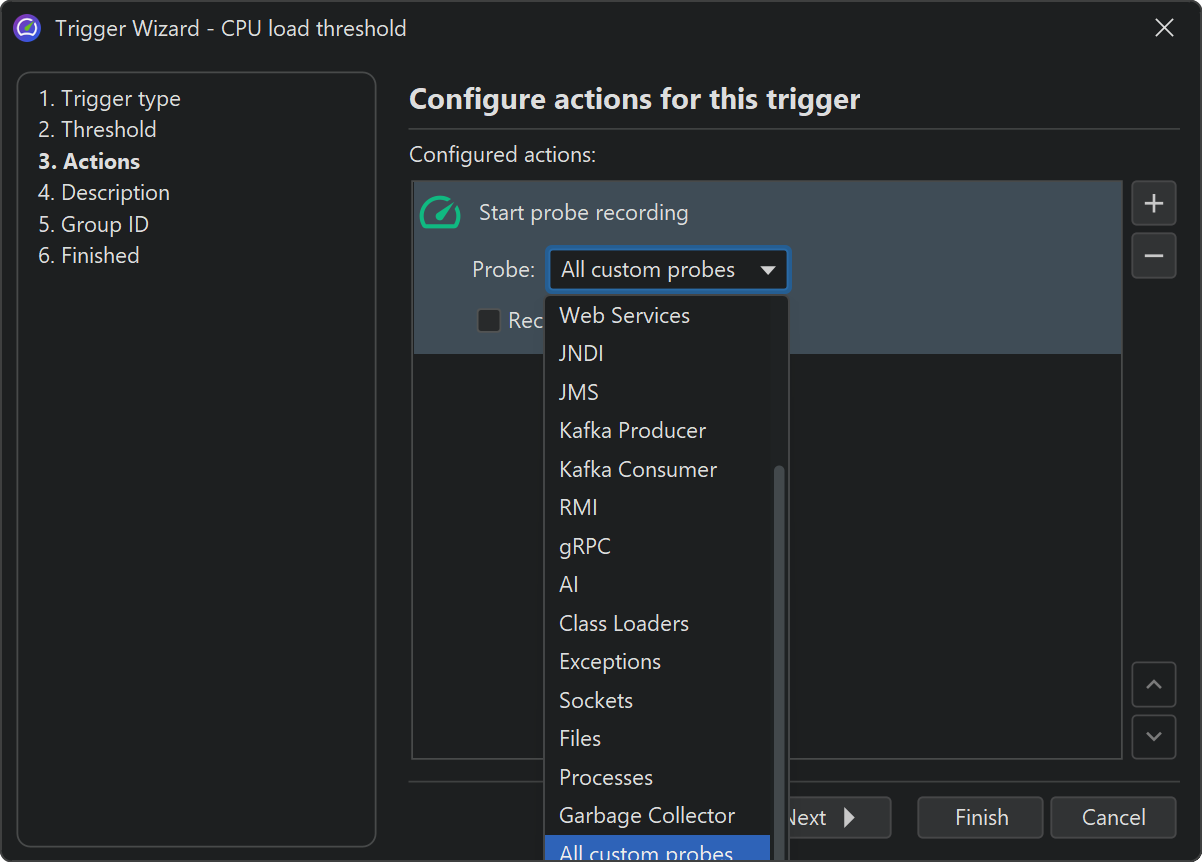Choose the gRPC probe option
Screen dimensions: 1202x862
click(x=584, y=547)
